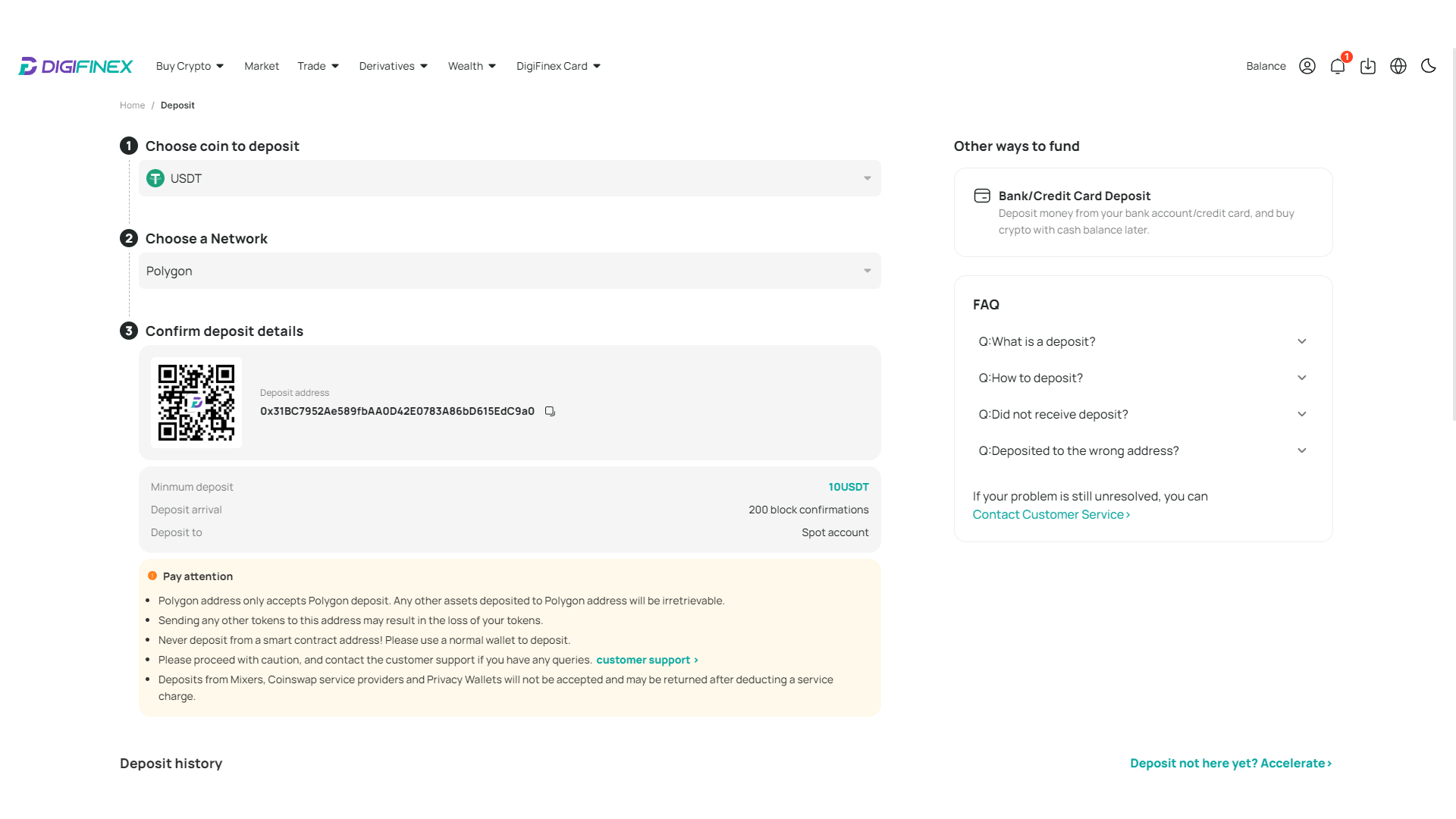
Task: Click the 10USDT minimum deposit value
Action: pyautogui.click(x=849, y=487)
